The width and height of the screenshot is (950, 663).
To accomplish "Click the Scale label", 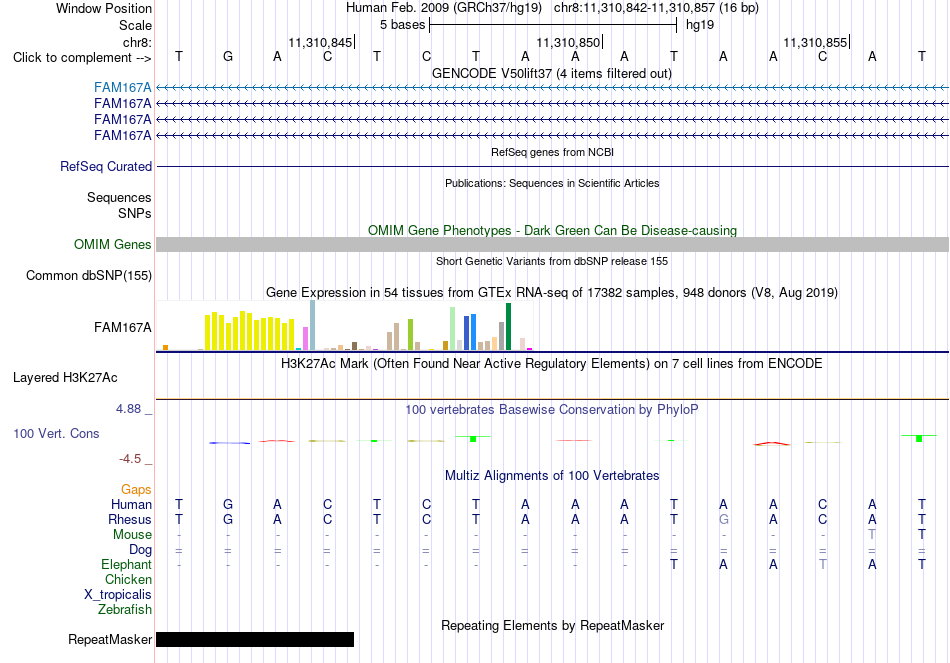I will 135,25.
